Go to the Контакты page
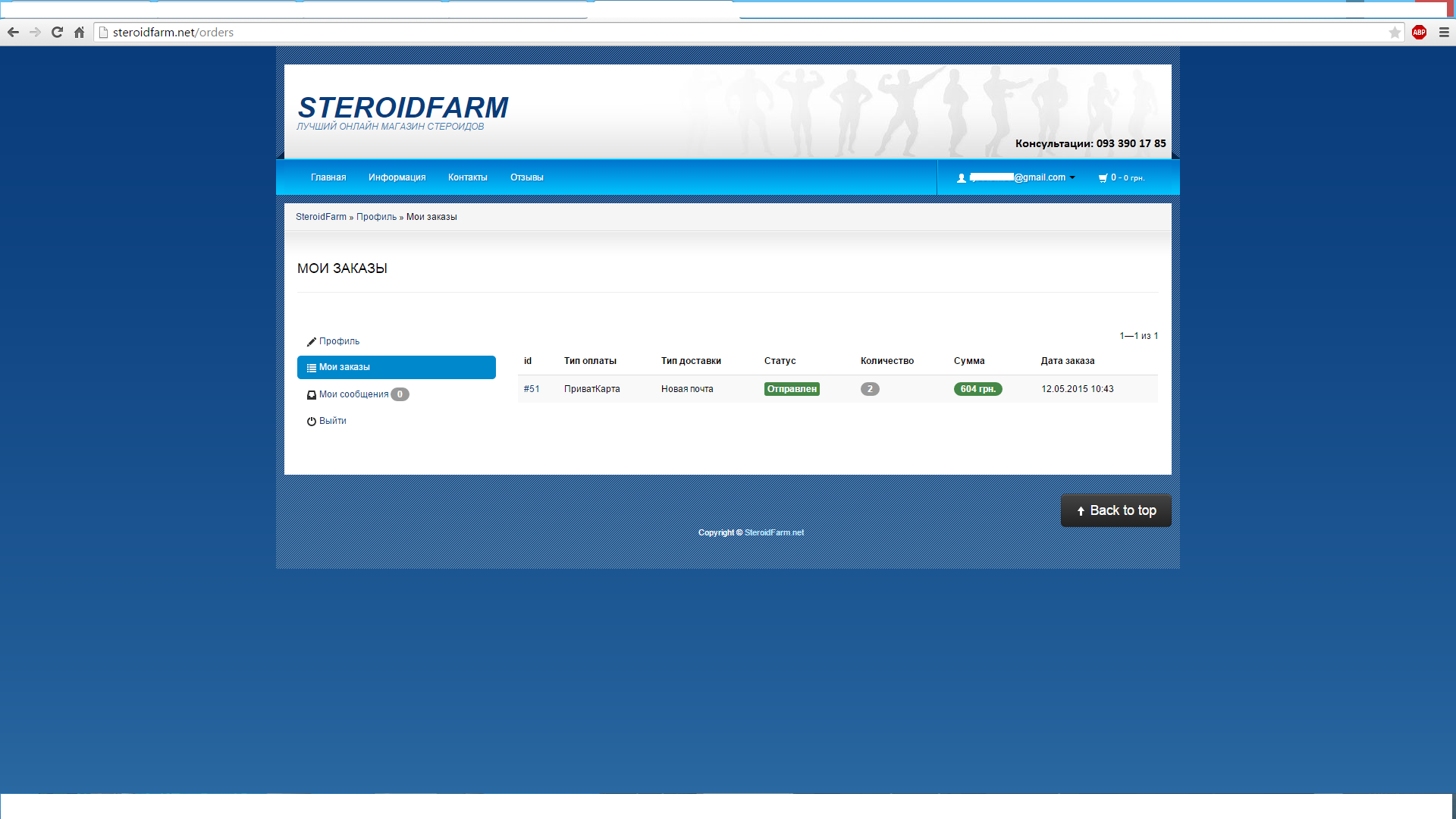The image size is (1456, 819). point(467,177)
